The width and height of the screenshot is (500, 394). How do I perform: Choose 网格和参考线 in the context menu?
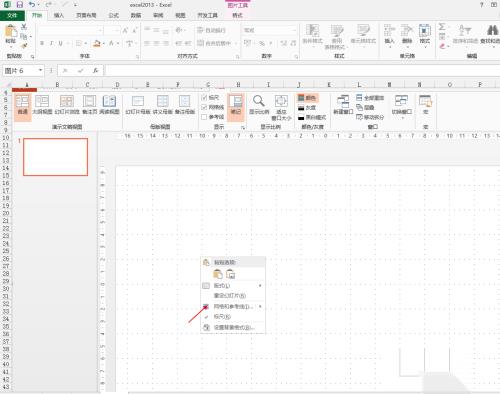232,306
